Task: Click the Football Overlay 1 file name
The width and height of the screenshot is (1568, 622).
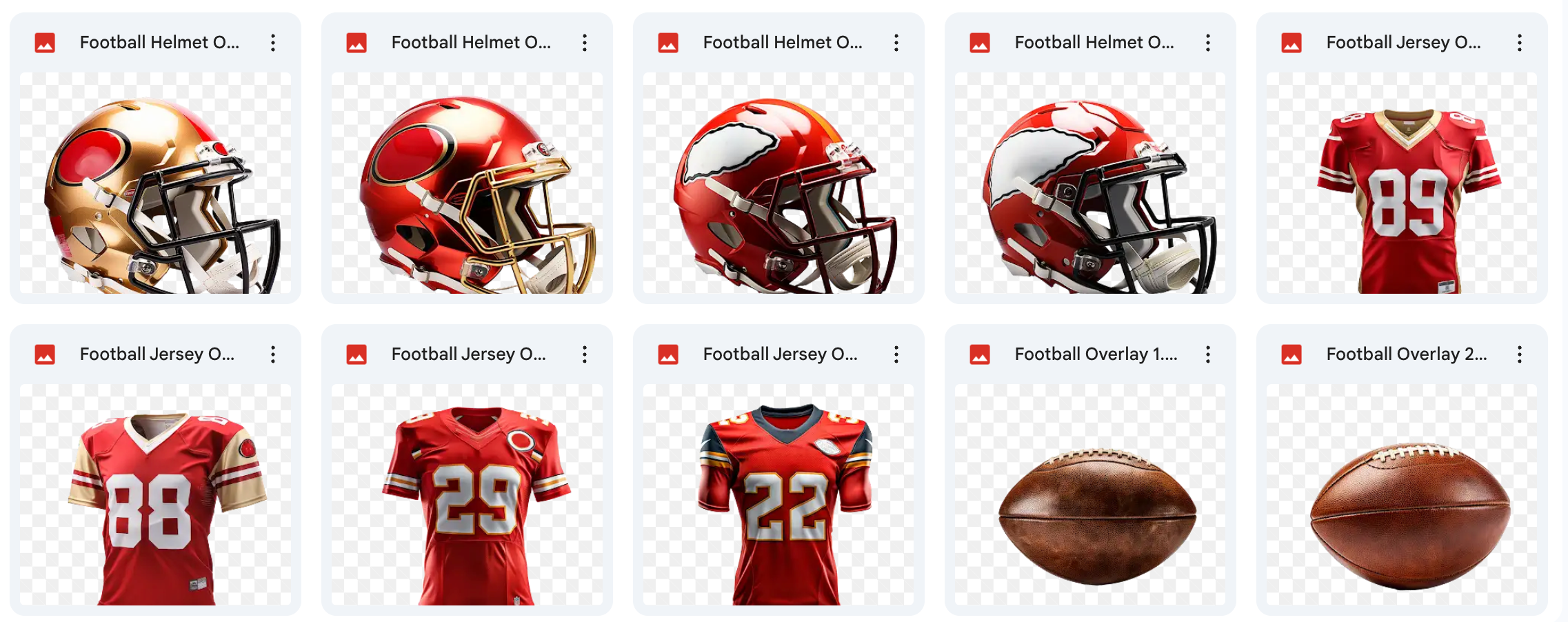Action: click(1096, 354)
